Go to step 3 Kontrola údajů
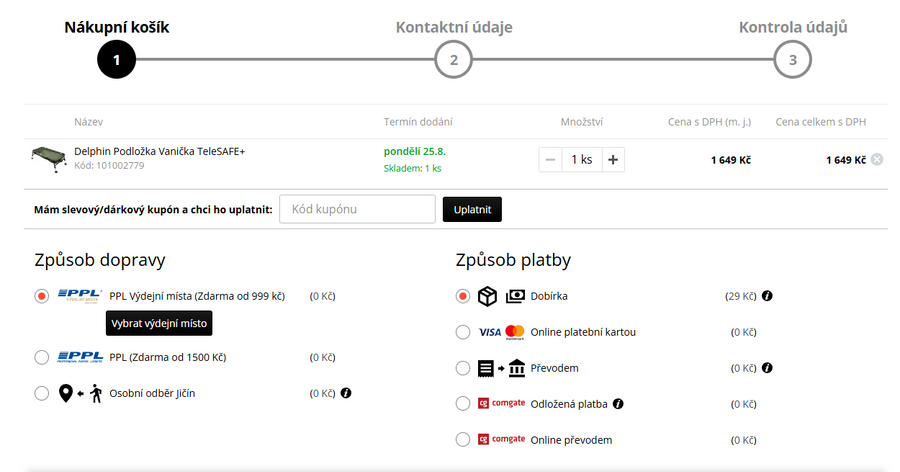The width and height of the screenshot is (900, 472). coord(792,59)
